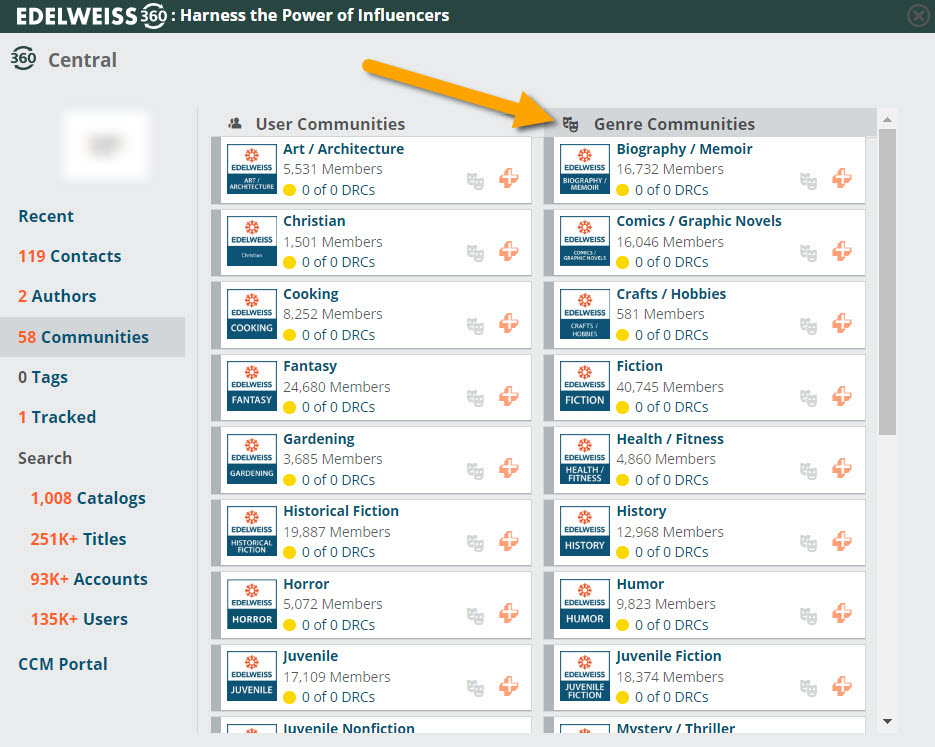Viewport: 935px width, 747px height.
Task: Click the plus icon on Art / Architecture card
Action: point(509,178)
